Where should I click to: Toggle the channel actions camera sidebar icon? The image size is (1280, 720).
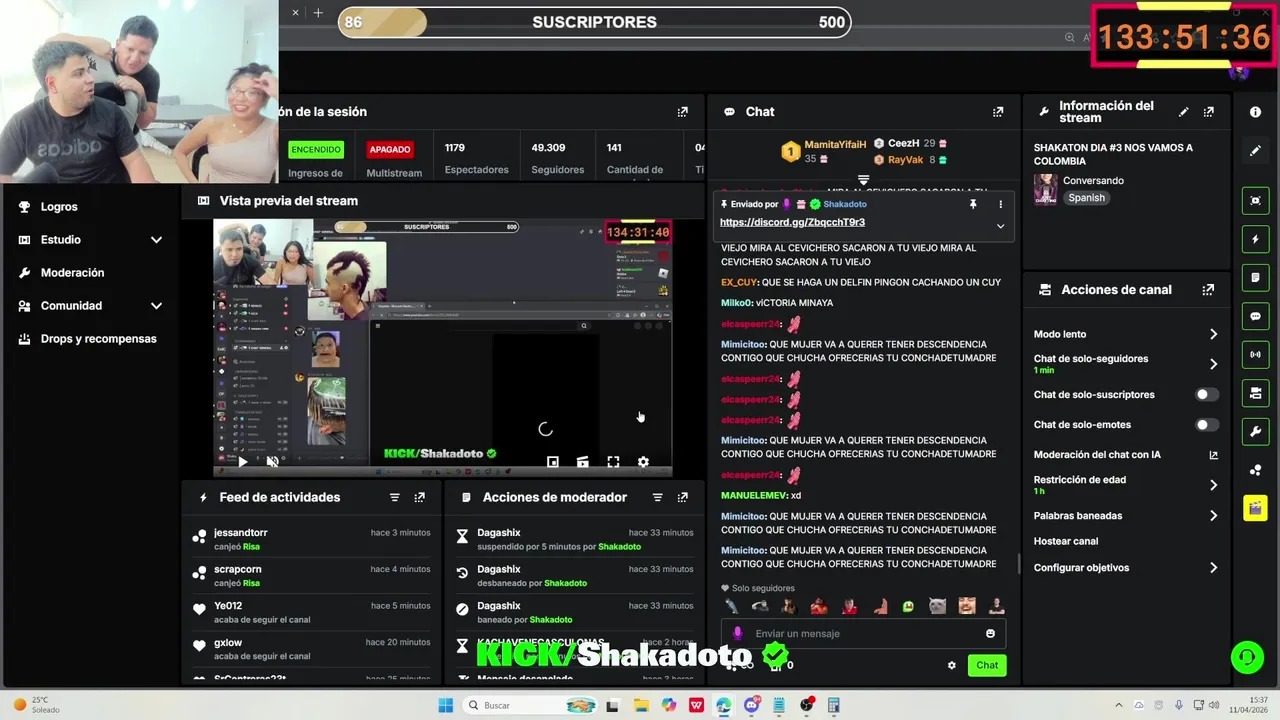pos(1255,393)
